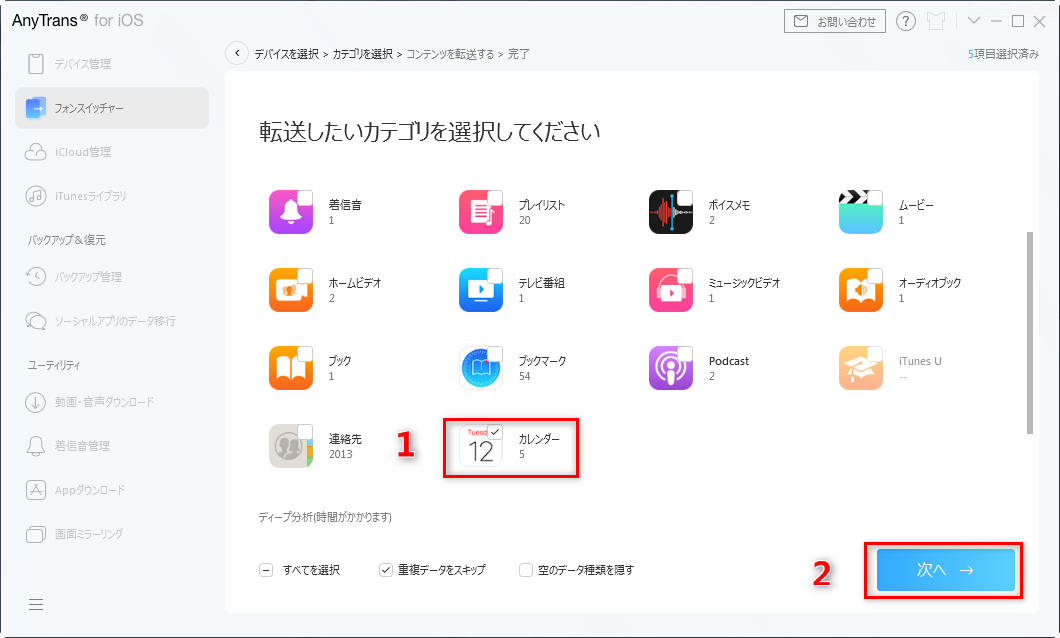Open 着信音管理 in the sidebar

click(x=112, y=445)
